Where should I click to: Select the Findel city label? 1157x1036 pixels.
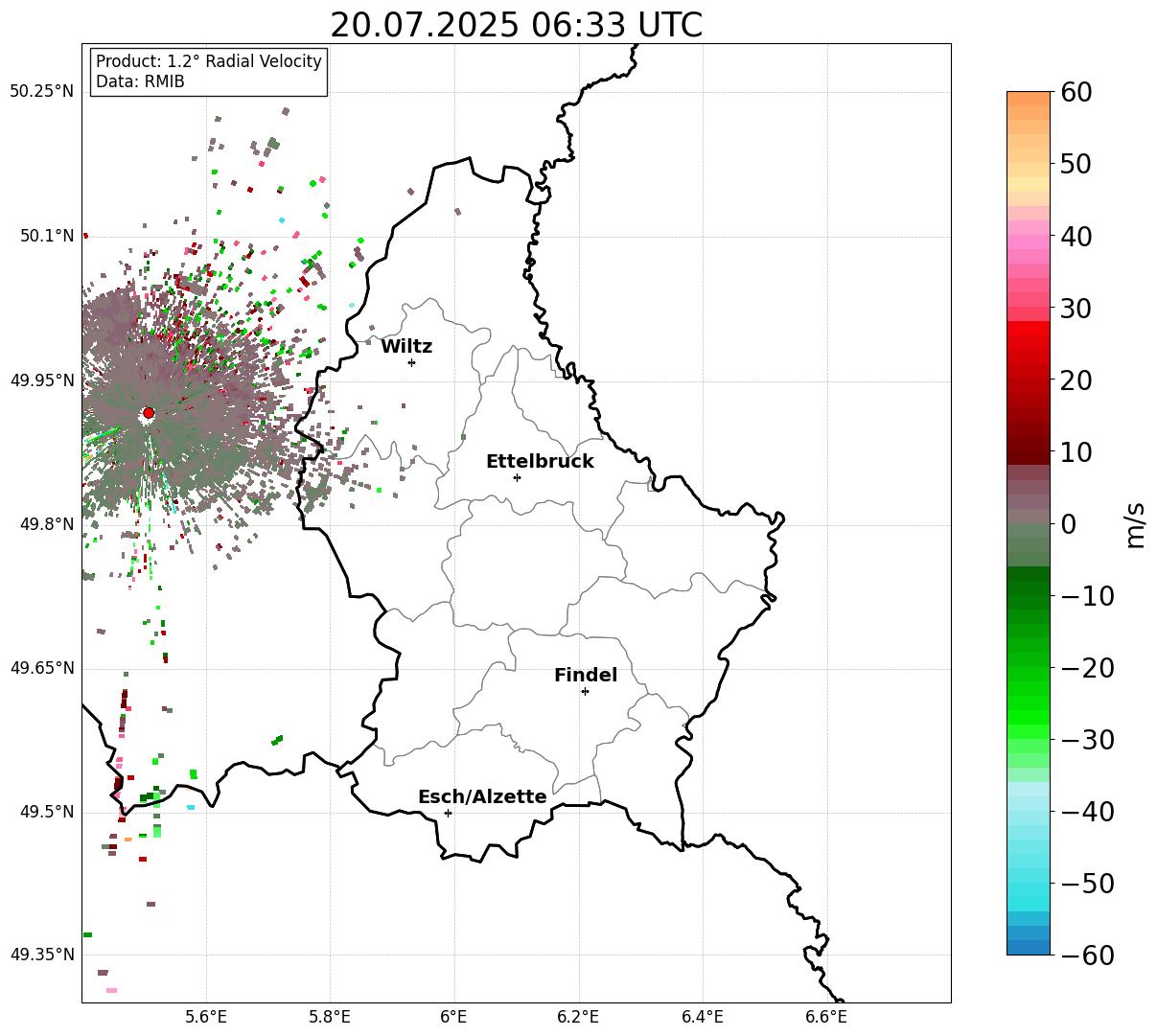pyautogui.click(x=586, y=676)
